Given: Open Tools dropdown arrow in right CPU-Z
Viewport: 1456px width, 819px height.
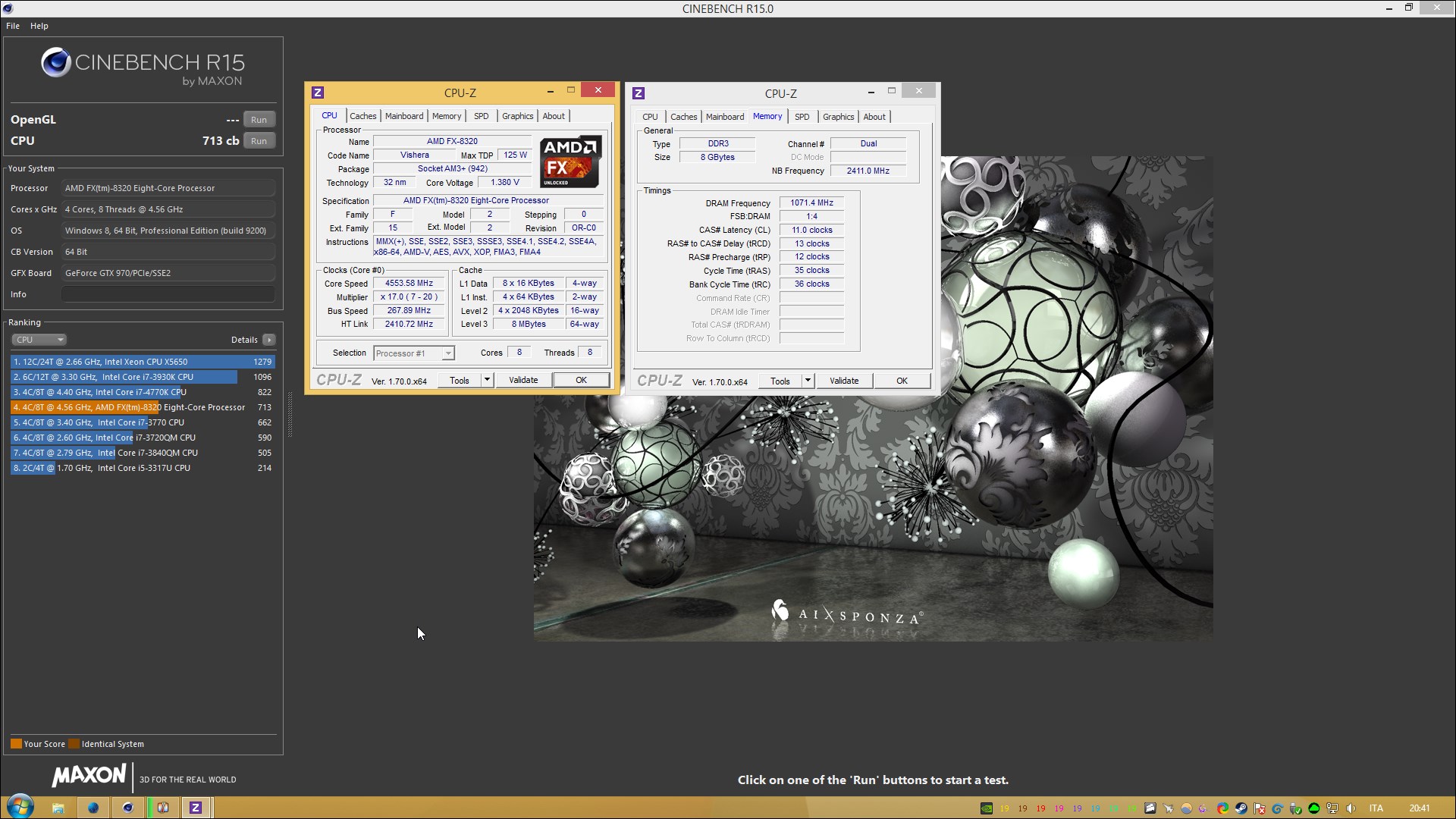Looking at the screenshot, I should (808, 381).
